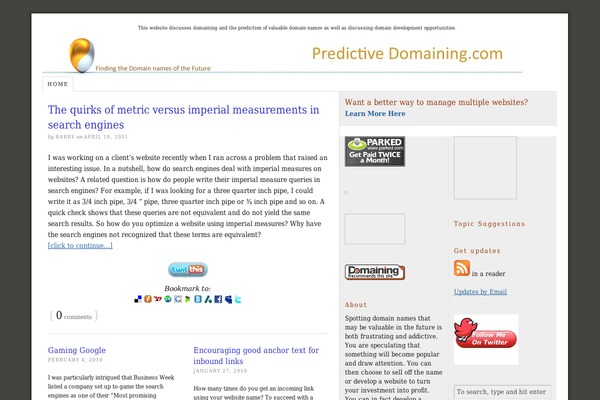This screenshot has width=600, height=400.
Task: Click the Twit This button
Action: point(188,269)
